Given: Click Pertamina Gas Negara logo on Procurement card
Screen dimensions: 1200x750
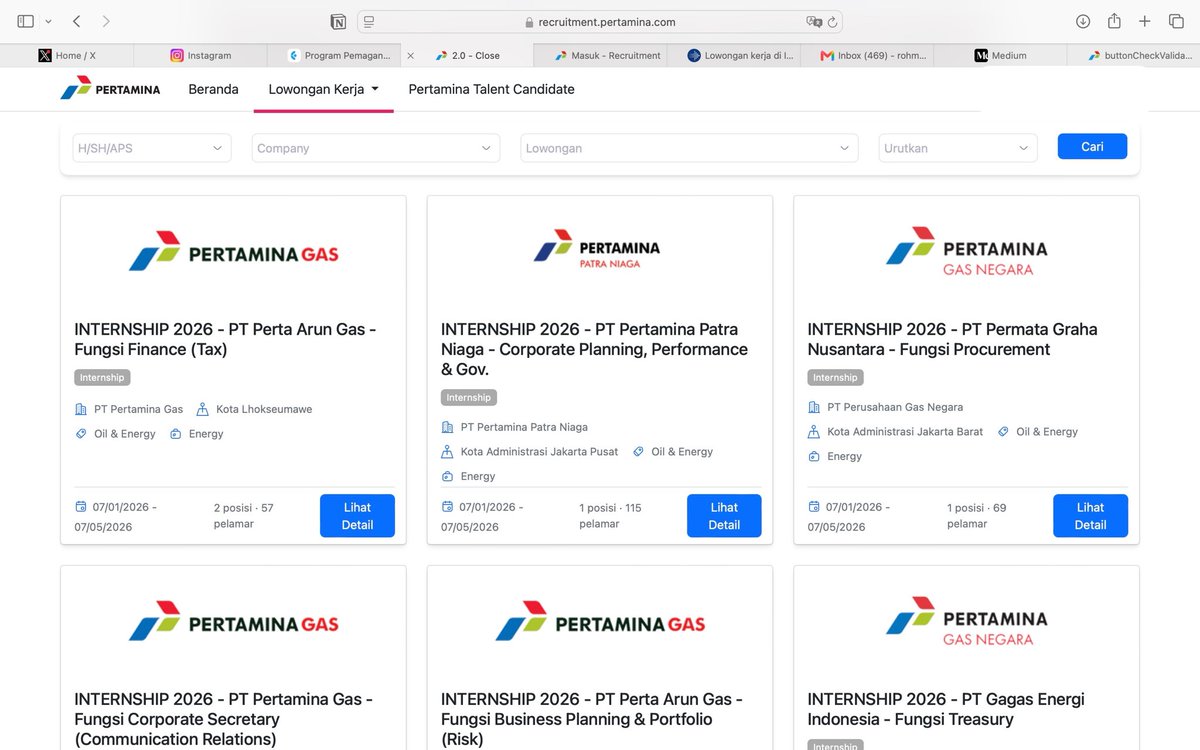Looking at the screenshot, I should point(966,251).
